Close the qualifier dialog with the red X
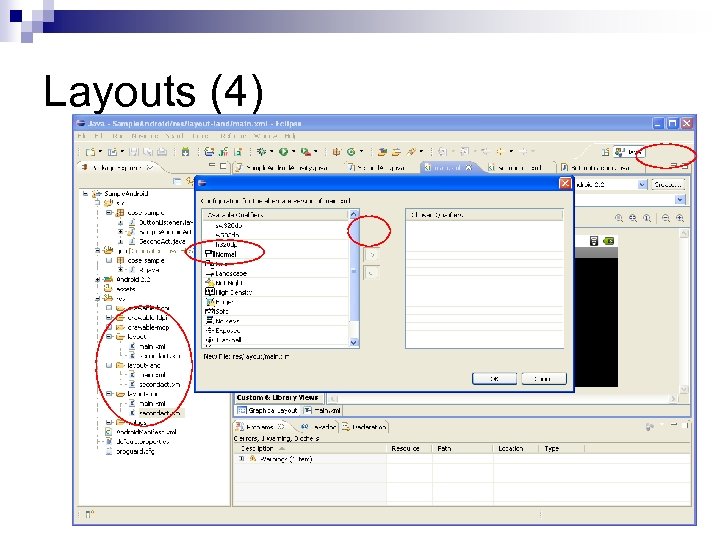Viewport: 720px width, 540px height. pyautogui.click(x=565, y=184)
